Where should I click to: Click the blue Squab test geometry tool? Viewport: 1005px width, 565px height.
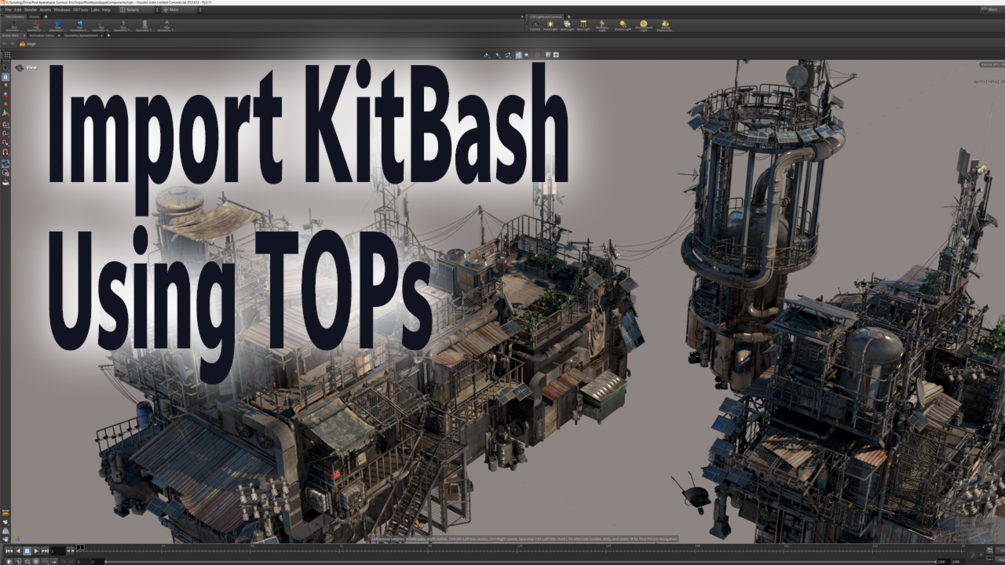(58, 26)
